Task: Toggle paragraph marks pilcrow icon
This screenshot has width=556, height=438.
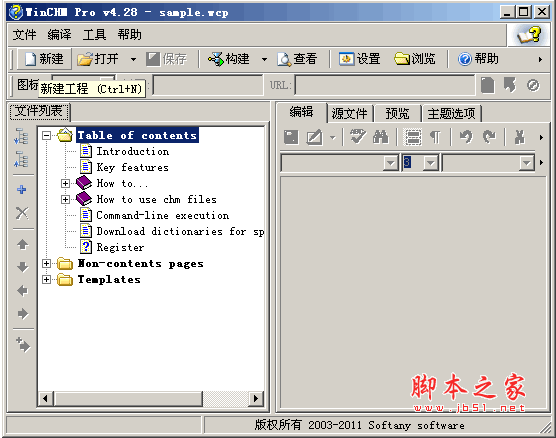Action: (x=435, y=137)
